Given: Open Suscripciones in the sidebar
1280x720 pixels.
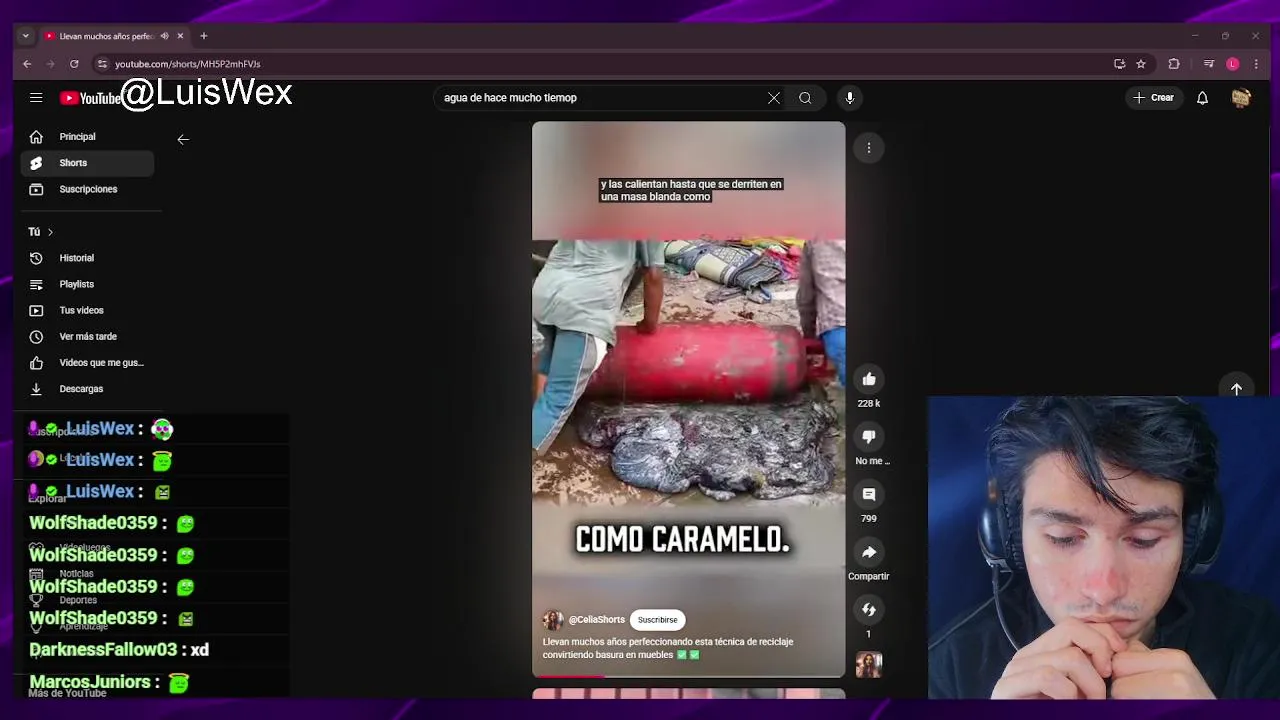Looking at the screenshot, I should click(x=87, y=189).
